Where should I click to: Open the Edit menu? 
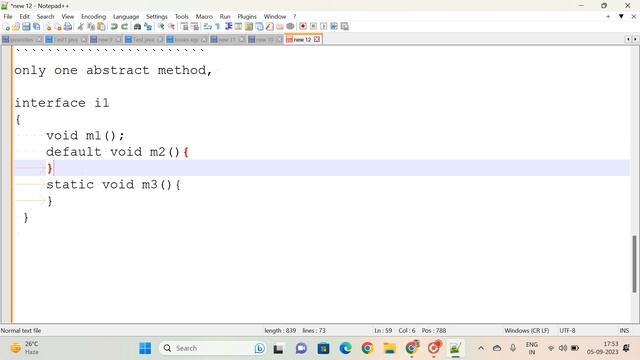[24, 16]
